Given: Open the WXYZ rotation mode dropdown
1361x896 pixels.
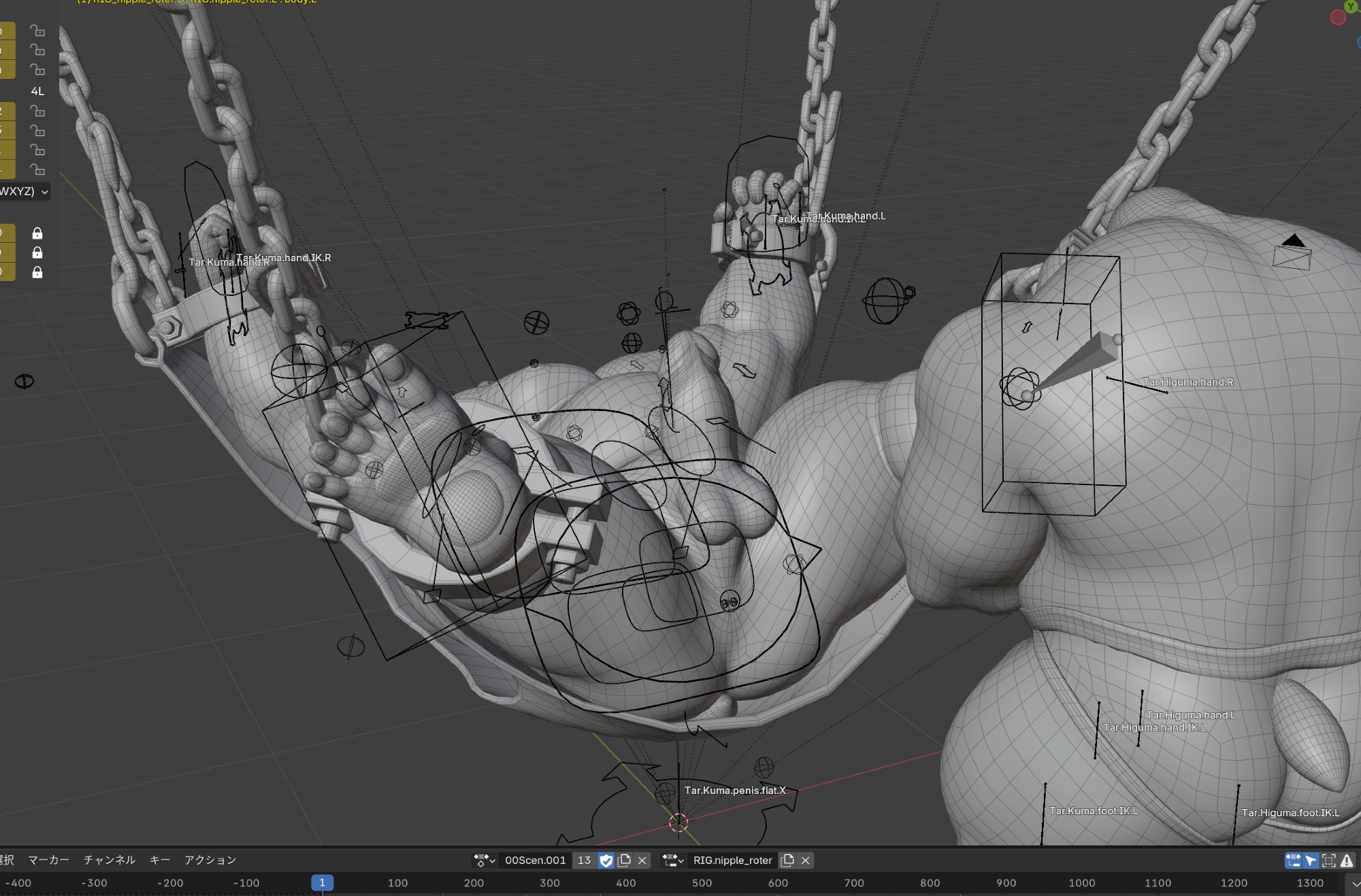Looking at the screenshot, I should point(24,192).
